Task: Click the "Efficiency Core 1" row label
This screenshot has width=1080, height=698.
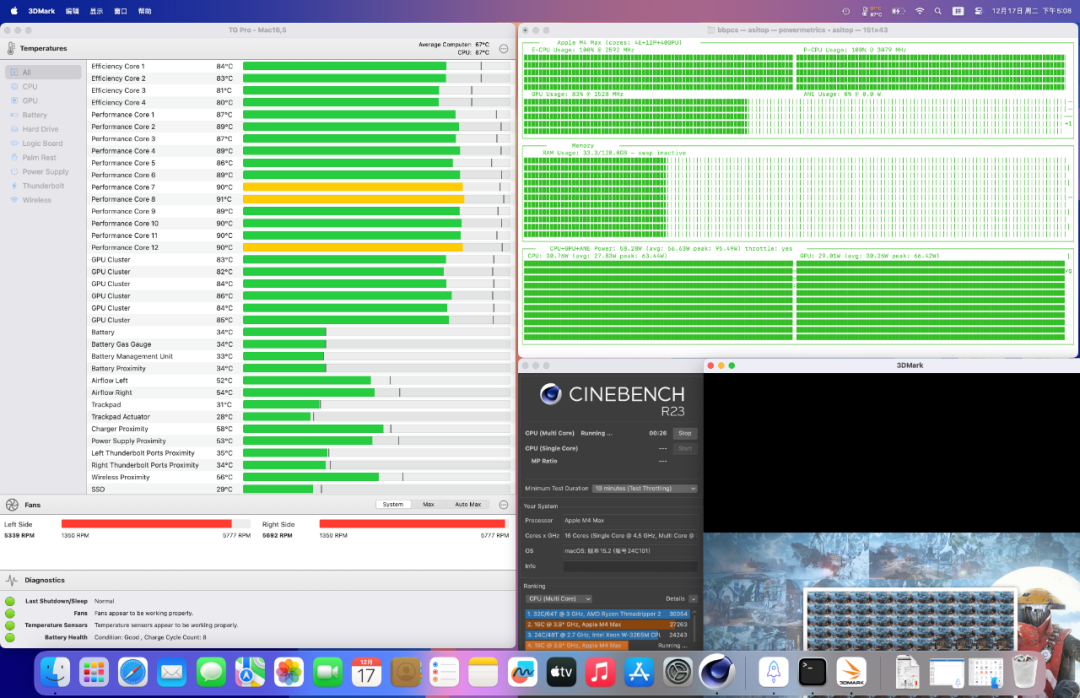Action: (118, 66)
